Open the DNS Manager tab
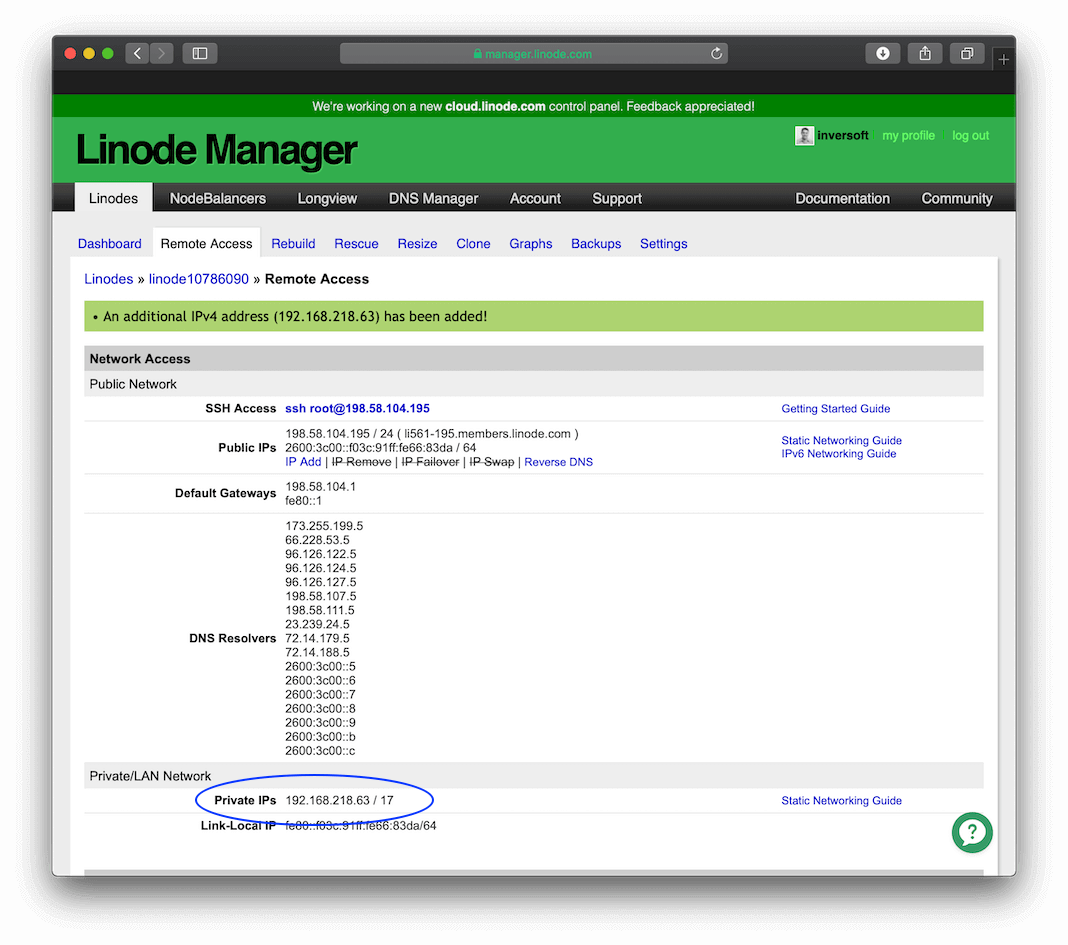This screenshot has width=1068, height=945. pyautogui.click(x=433, y=198)
